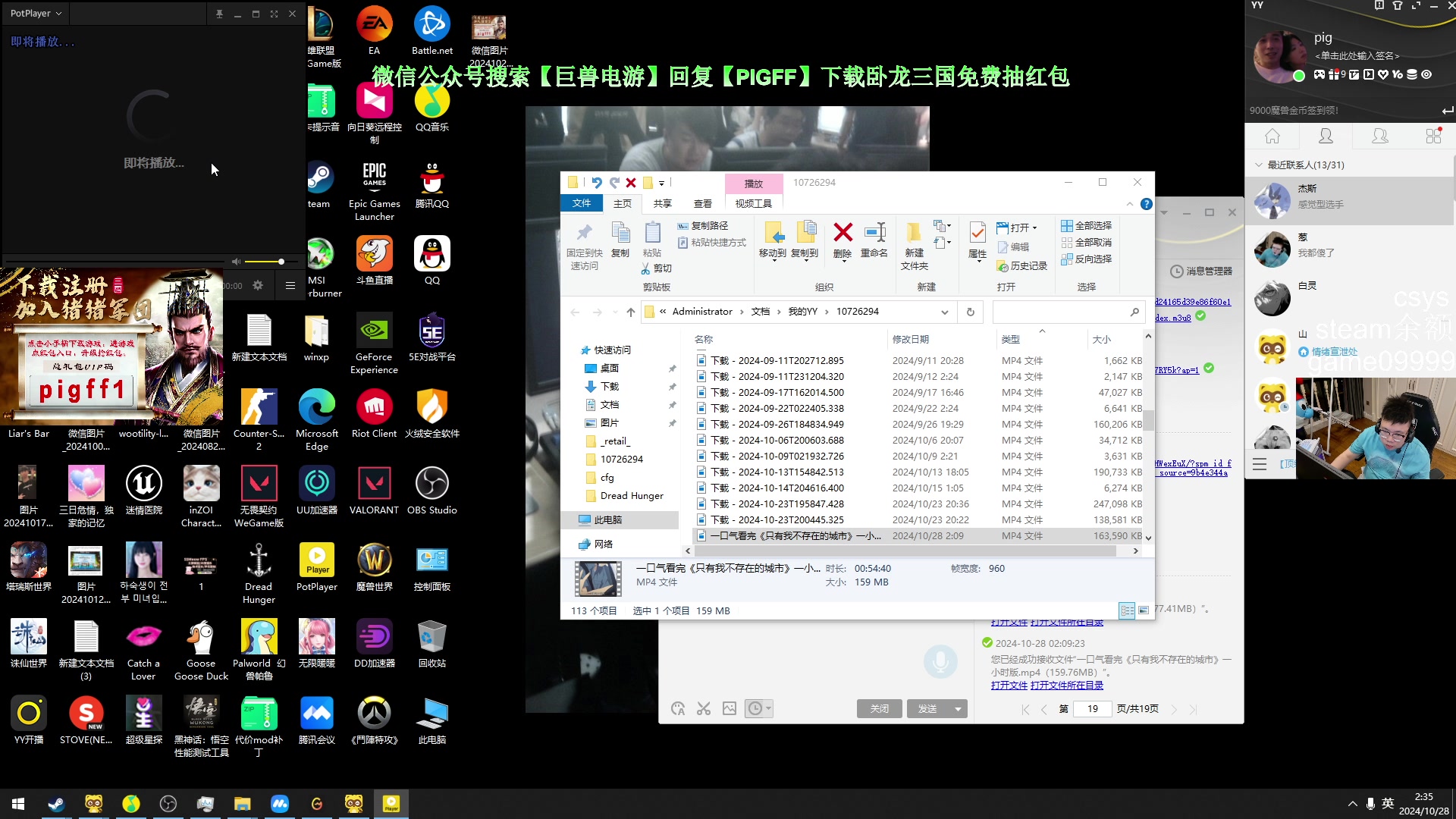Click microphone icon in system tray
Viewport: 1456px width, 819px height.
tap(1370, 804)
